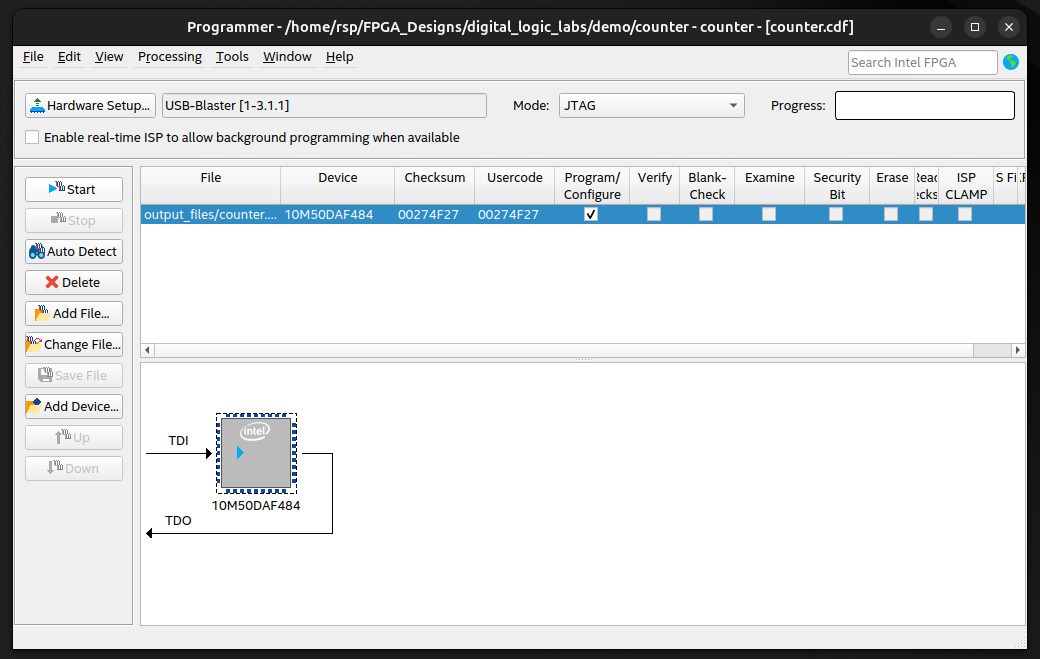The height and width of the screenshot is (659, 1040).
Task: Open the Add Device dialog
Action: click(x=74, y=406)
